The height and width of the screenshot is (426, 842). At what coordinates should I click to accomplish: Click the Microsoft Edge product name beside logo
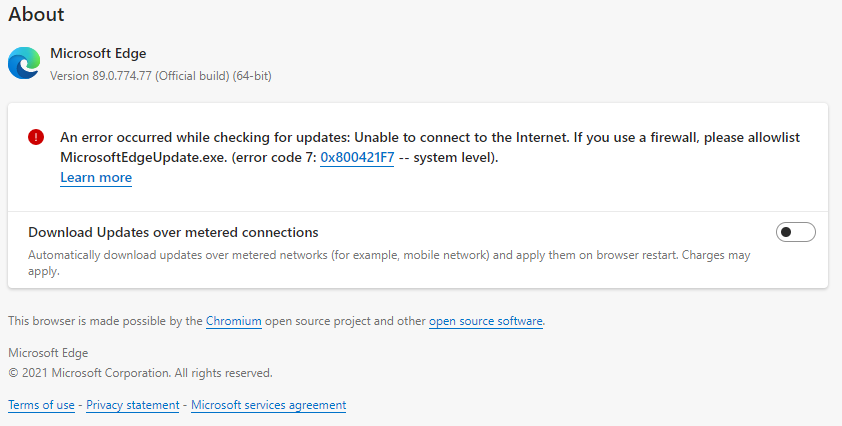point(98,53)
